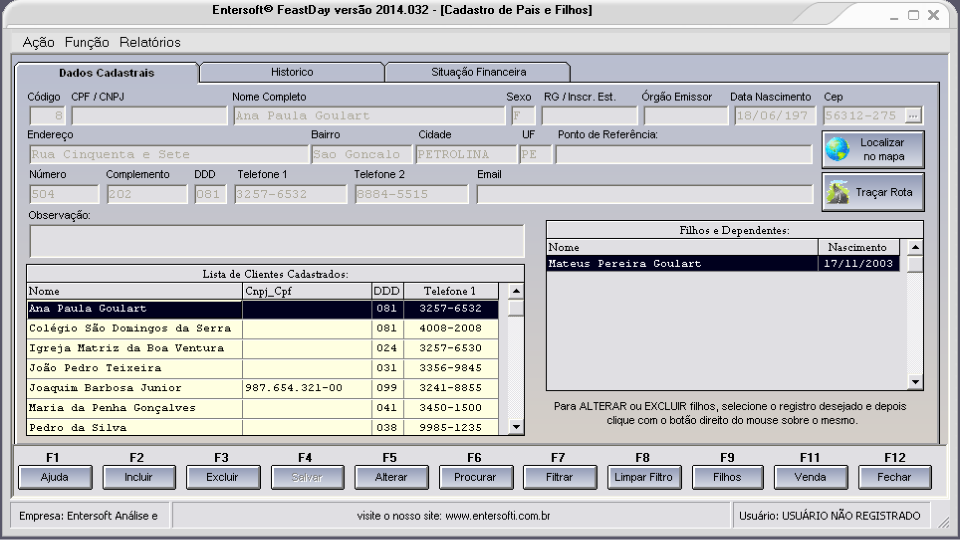
Task: Click the Incluir button
Action: 139,478
